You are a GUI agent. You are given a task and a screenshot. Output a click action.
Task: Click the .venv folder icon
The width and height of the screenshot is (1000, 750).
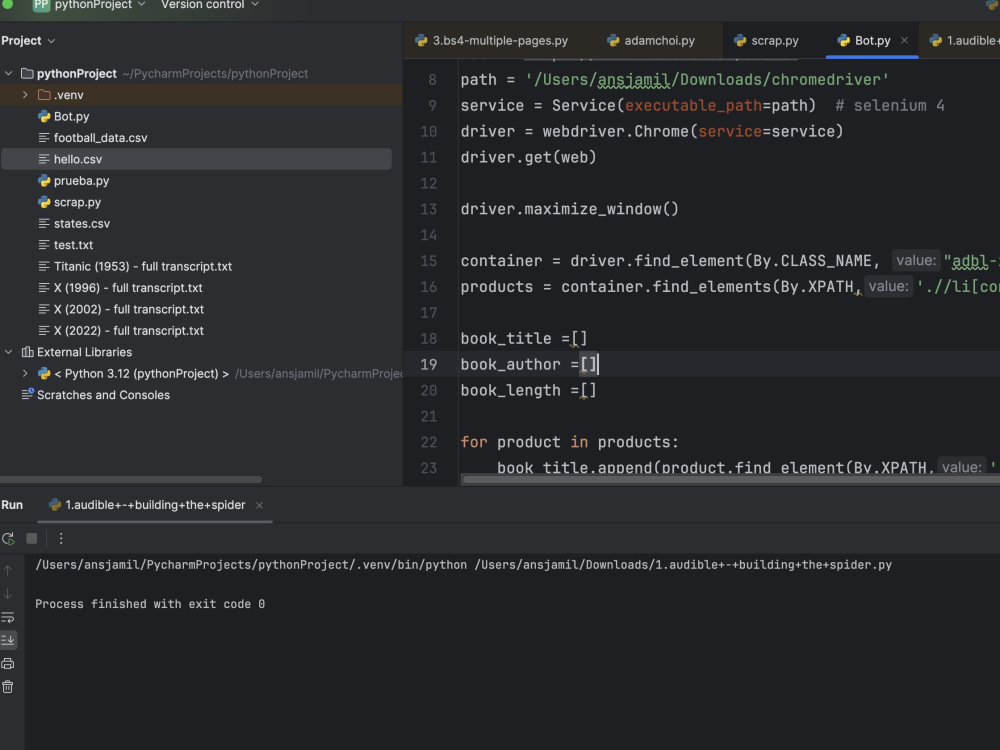[x=44, y=95]
